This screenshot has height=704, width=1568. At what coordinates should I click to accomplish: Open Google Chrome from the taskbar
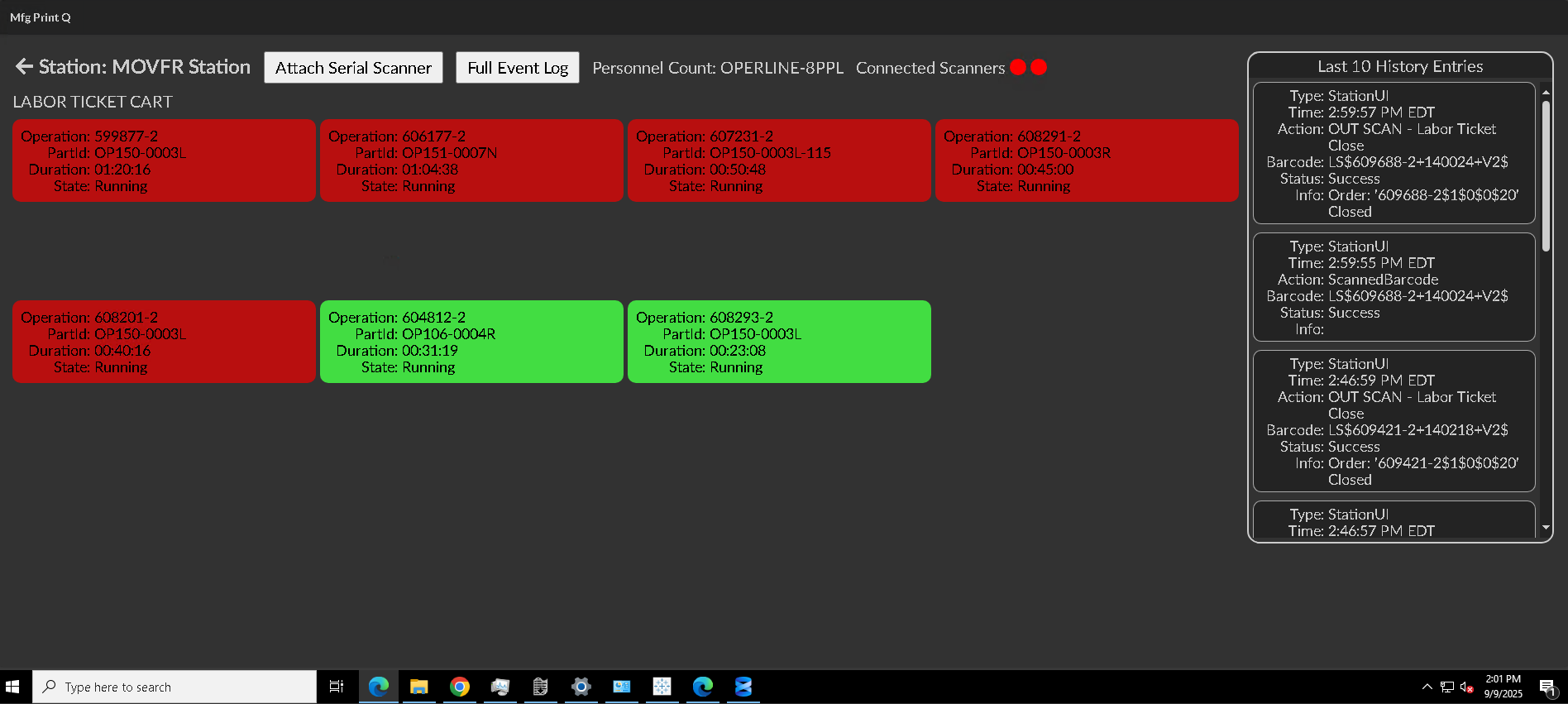pyautogui.click(x=460, y=687)
